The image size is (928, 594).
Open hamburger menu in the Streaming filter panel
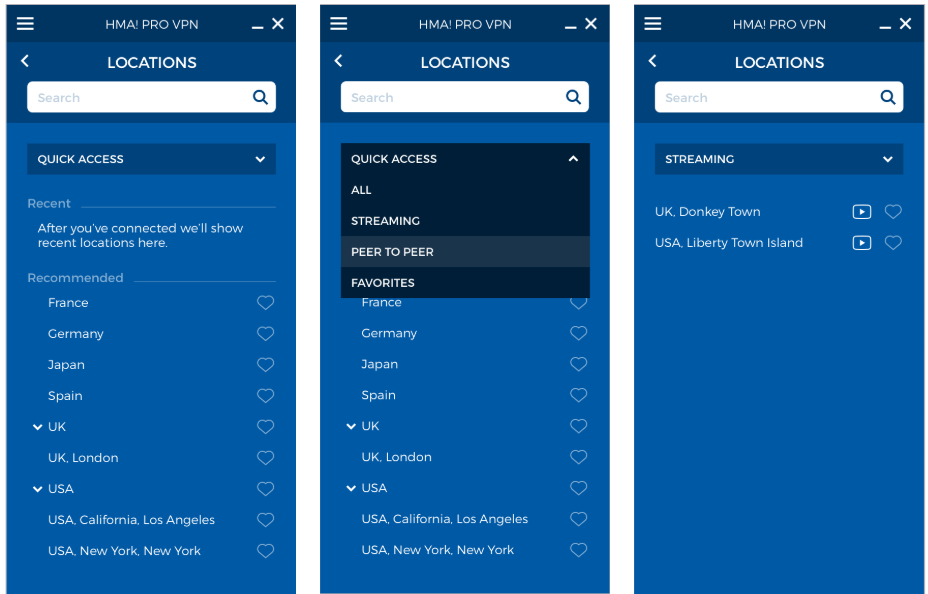pos(653,24)
